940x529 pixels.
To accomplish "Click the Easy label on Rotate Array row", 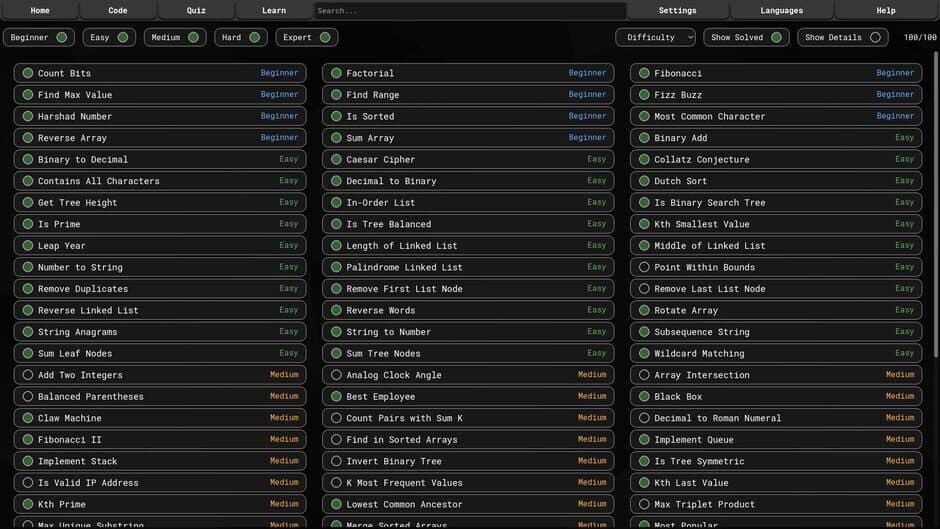I will click(905, 310).
